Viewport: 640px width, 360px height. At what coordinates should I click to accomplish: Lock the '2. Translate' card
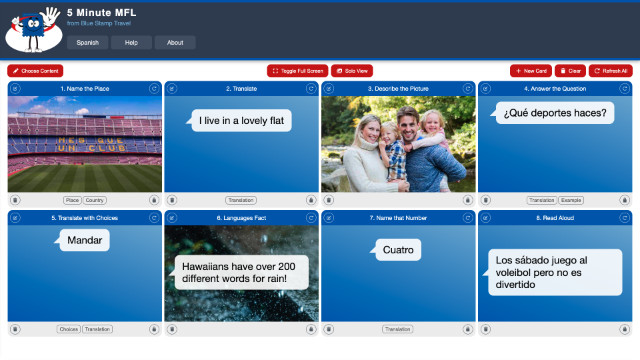click(311, 200)
